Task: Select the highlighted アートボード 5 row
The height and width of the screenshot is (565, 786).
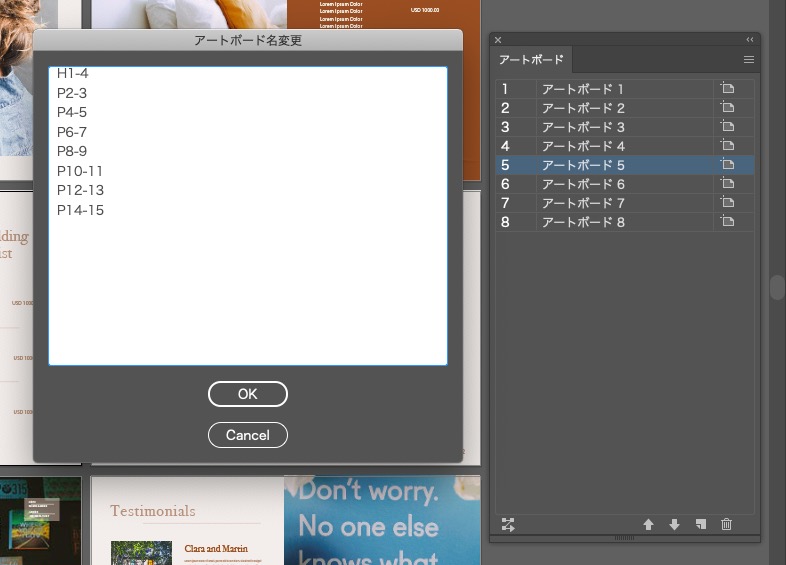Action: (x=625, y=165)
